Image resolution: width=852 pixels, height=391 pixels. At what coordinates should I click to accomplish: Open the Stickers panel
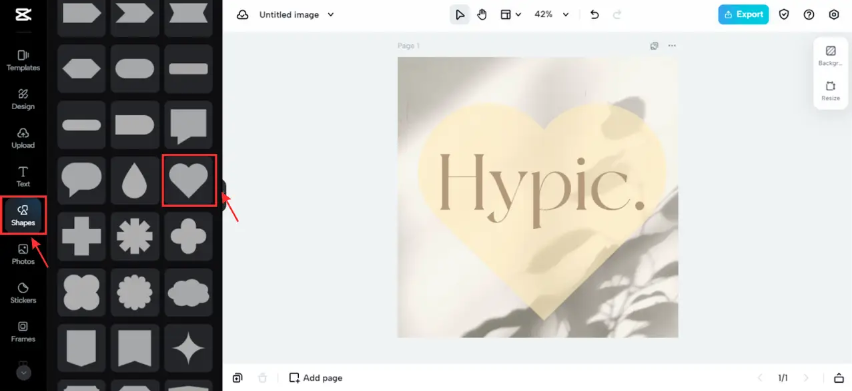click(x=23, y=293)
